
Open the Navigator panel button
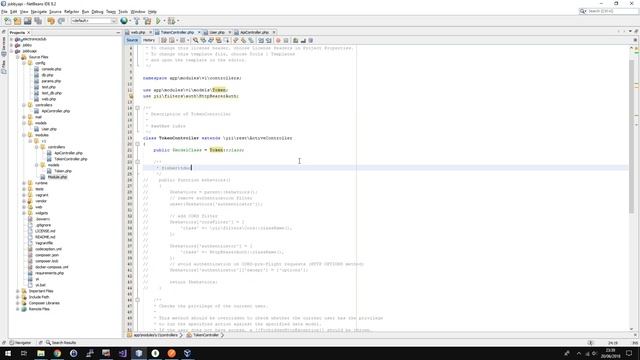pyautogui.click(x=20, y=343)
